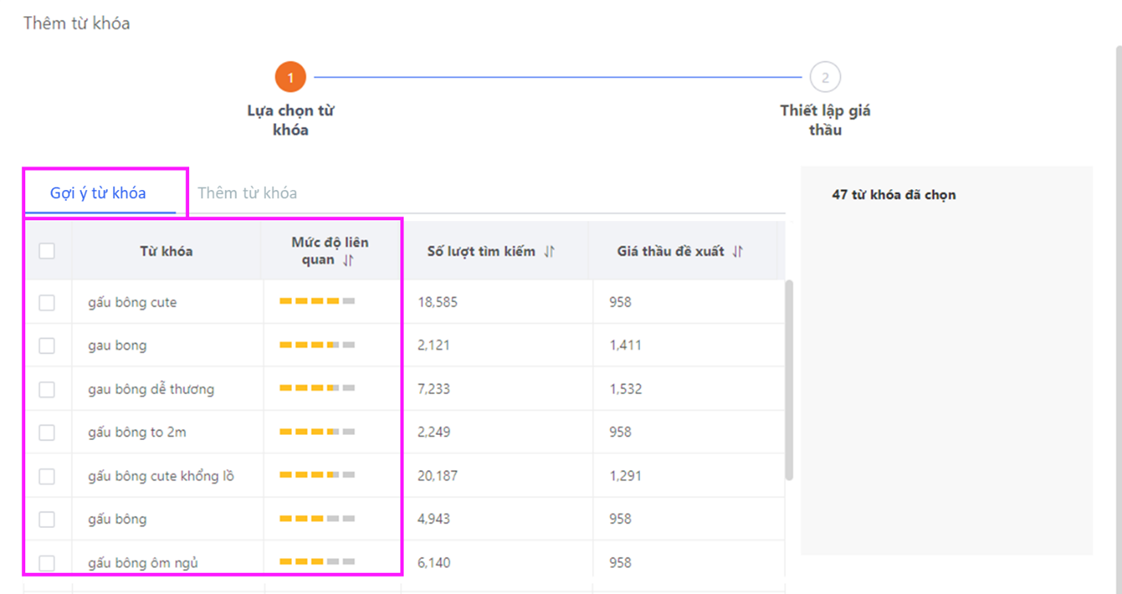
Task: Click step 1 circle Lựa chọn từ khóa
Action: coord(291,77)
